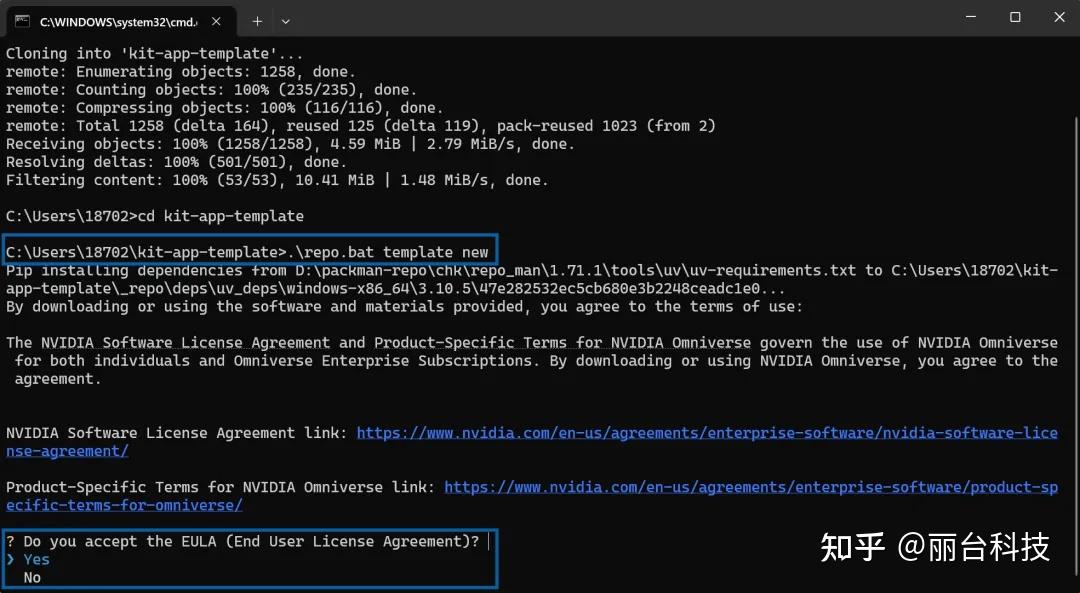
Task: Select Yes to accept the EULA
Action: point(37,560)
